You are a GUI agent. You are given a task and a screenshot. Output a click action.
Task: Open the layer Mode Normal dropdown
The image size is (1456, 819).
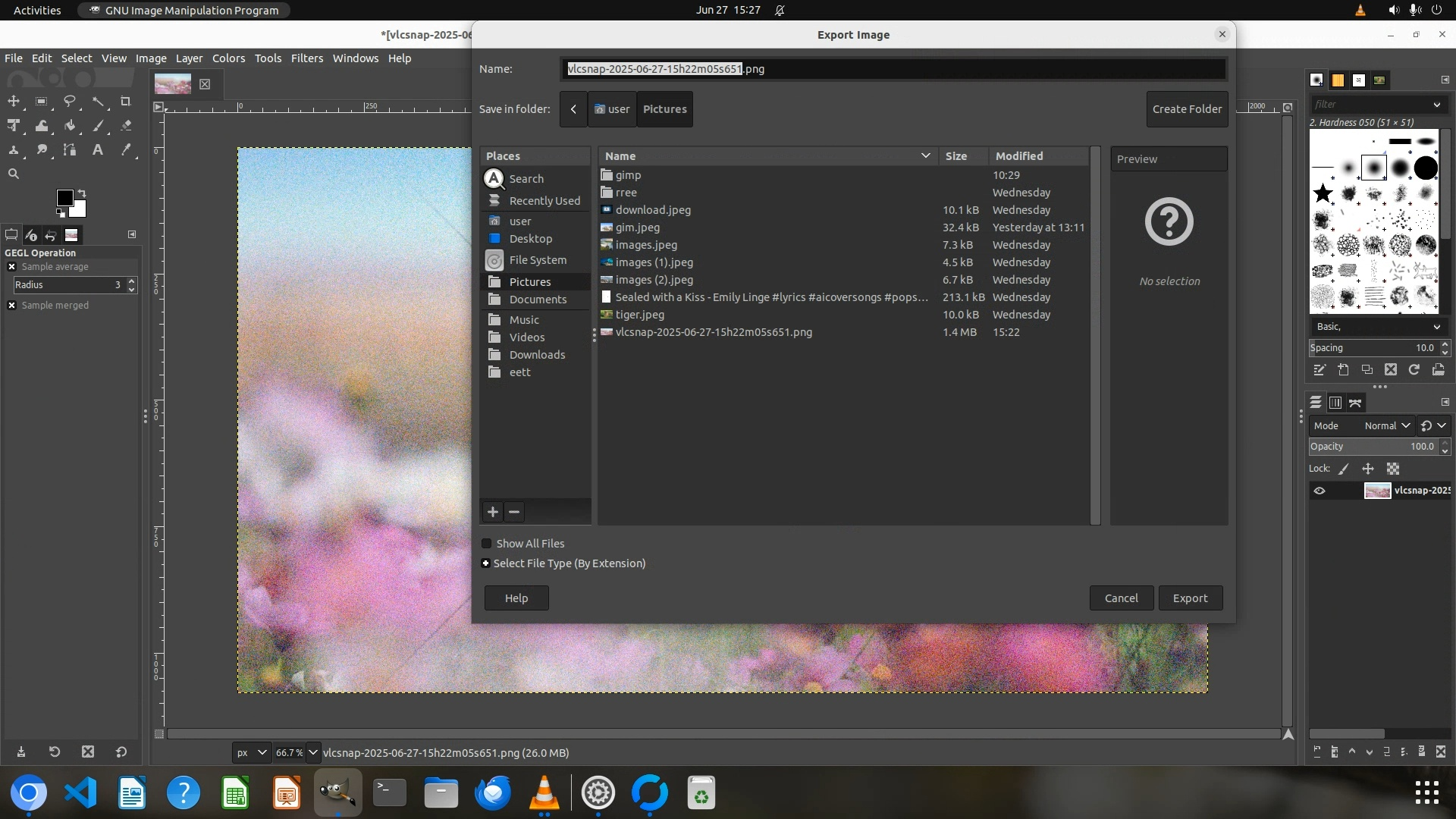(1386, 426)
